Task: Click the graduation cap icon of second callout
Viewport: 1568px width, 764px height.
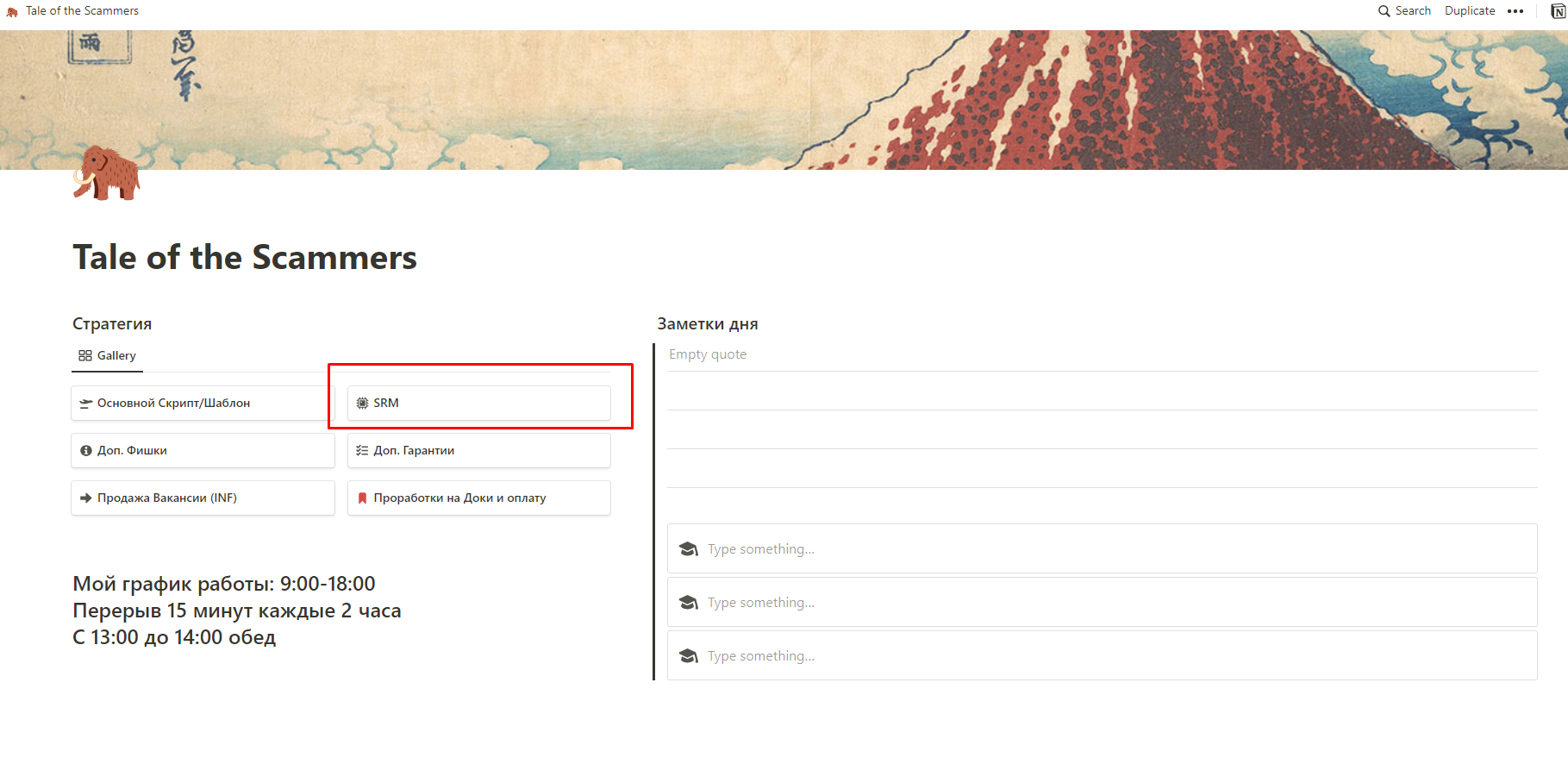Action: point(689,603)
